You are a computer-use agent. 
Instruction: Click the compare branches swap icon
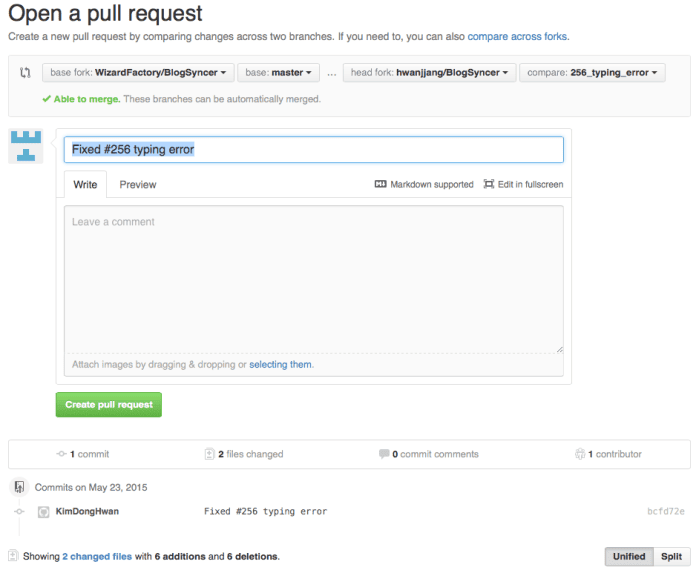pyautogui.click(x=25, y=73)
